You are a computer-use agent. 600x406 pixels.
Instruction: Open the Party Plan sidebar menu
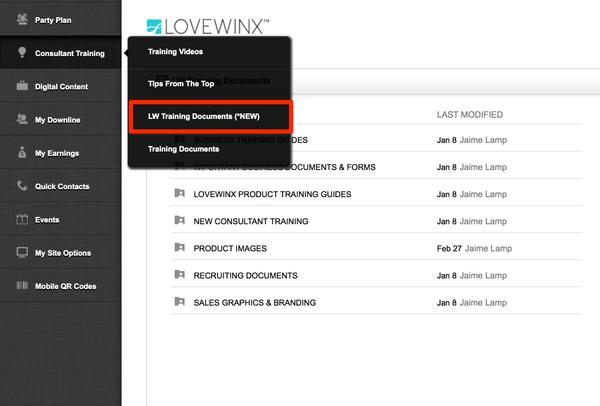click(60, 20)
